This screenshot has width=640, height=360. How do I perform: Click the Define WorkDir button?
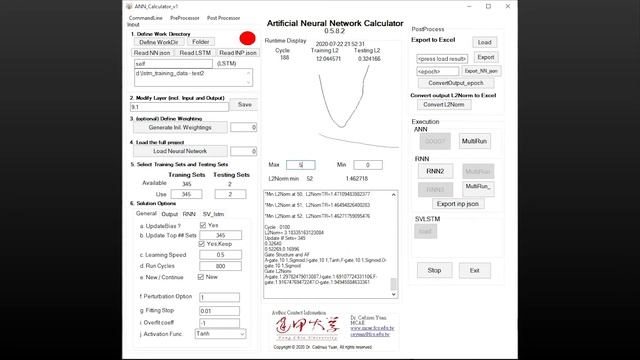coord(159,42)
